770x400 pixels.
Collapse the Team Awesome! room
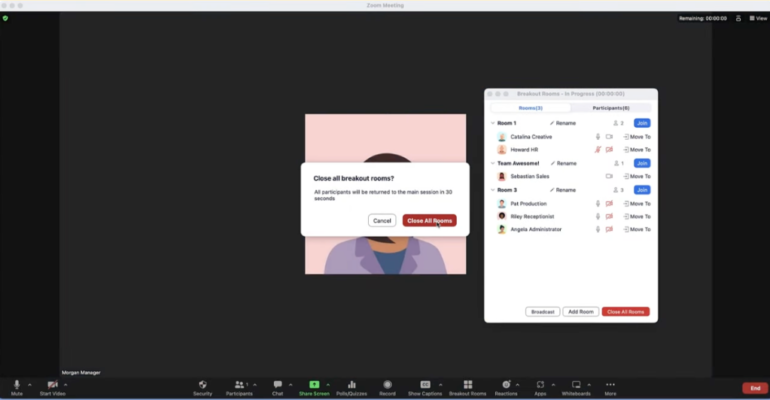pos(493,163)
